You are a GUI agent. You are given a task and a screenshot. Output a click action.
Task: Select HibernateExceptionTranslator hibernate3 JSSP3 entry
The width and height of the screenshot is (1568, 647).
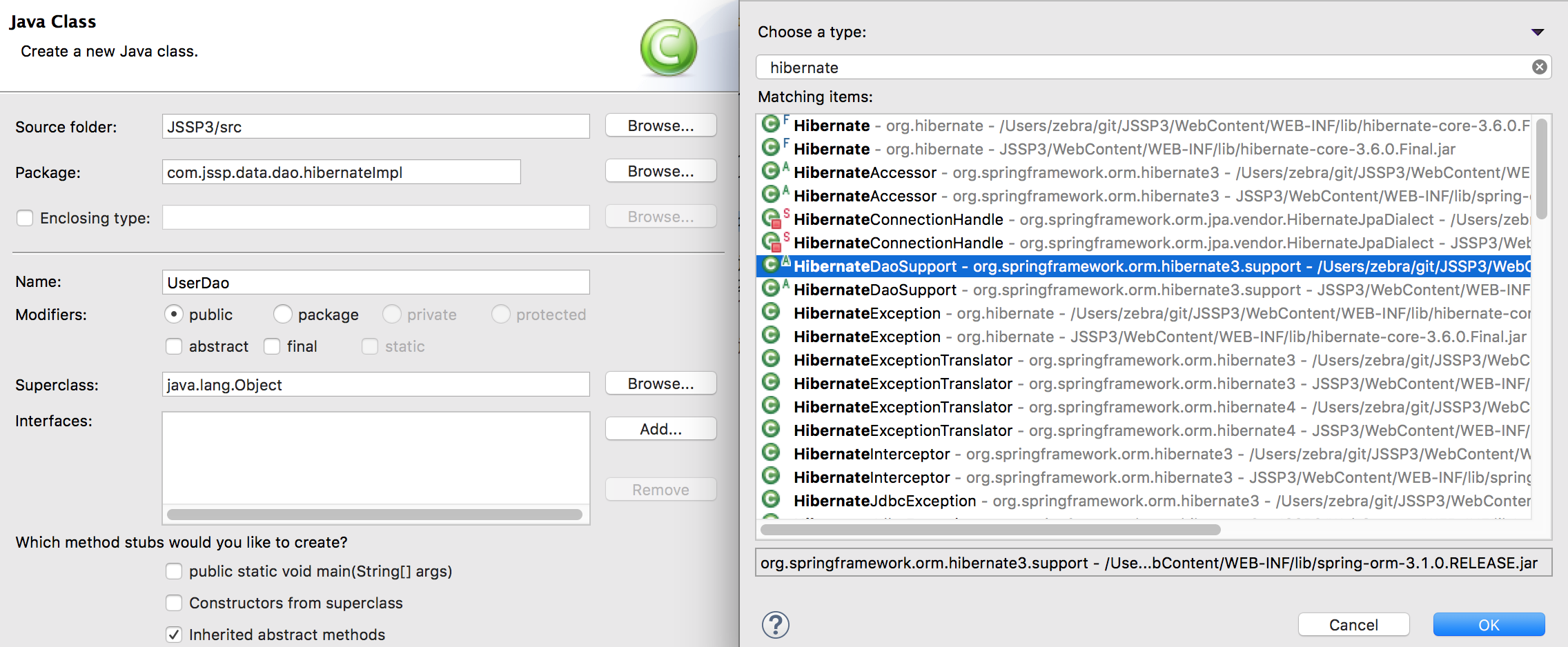tap(1144, 384)
